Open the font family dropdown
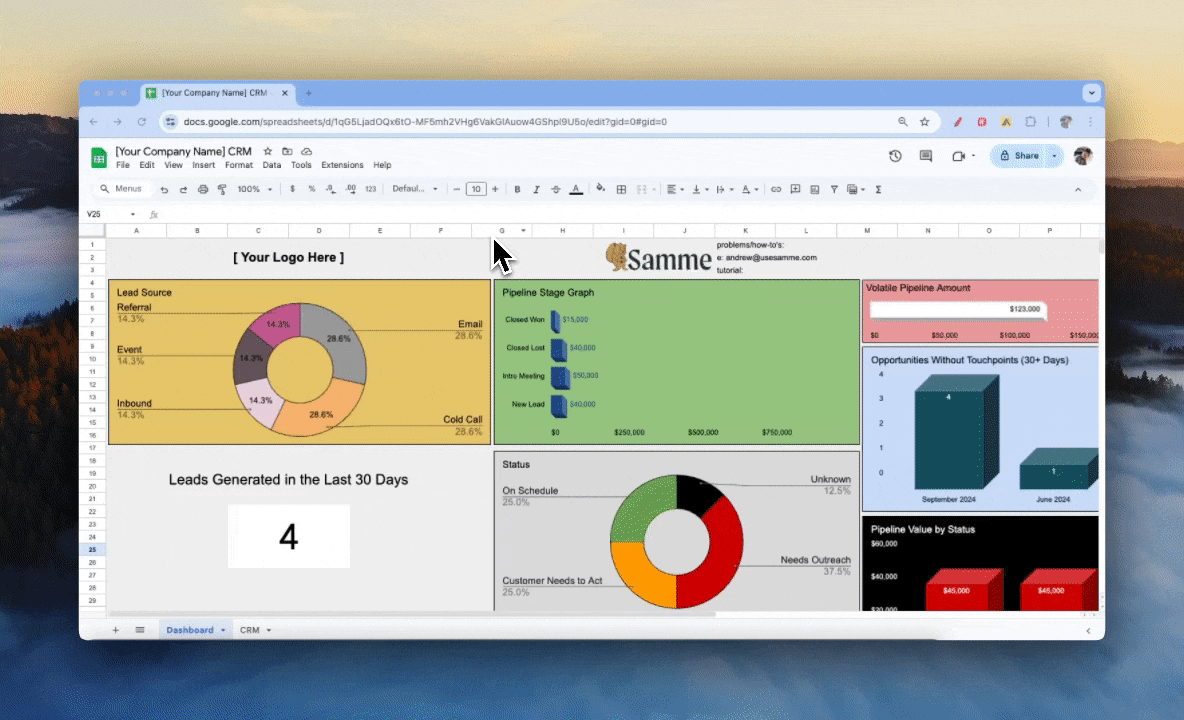The height and width of the screenshot is (720, 1184). tap(415, 189)
